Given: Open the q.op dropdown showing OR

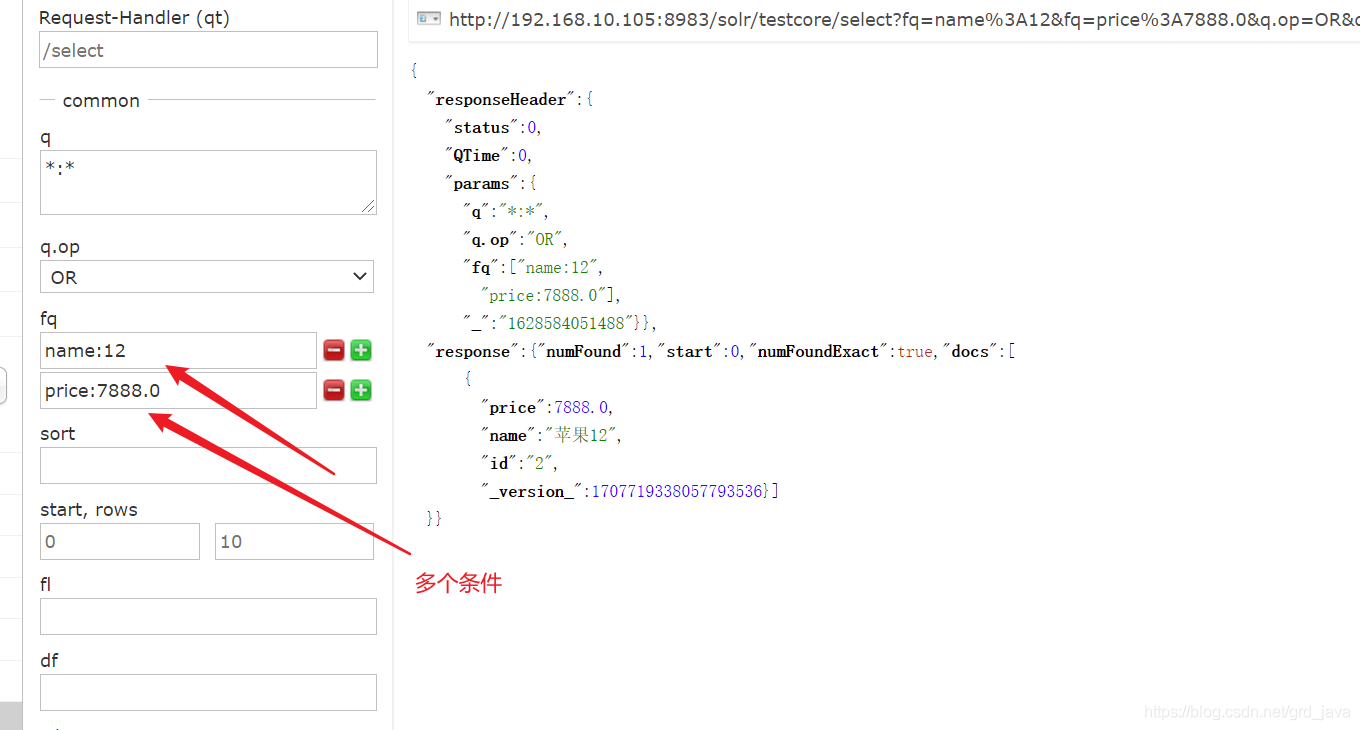Looking at the screenshot, I should tap(207, 277).
